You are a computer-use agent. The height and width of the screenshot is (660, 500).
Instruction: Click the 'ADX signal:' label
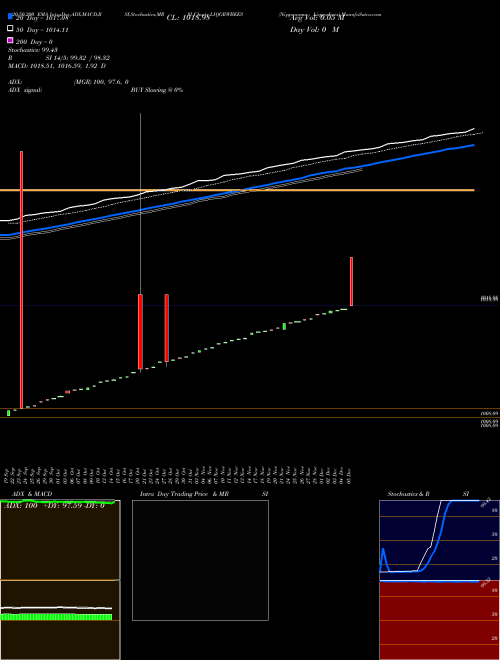[25, 90]
